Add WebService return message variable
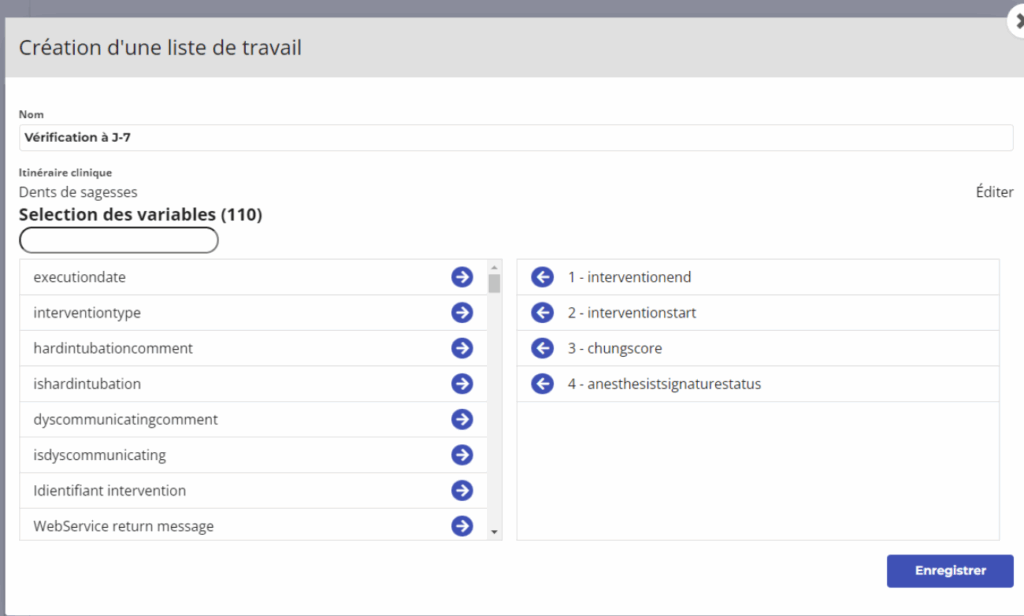Viewport: 1024px width, 616px height. coord(462,526)
